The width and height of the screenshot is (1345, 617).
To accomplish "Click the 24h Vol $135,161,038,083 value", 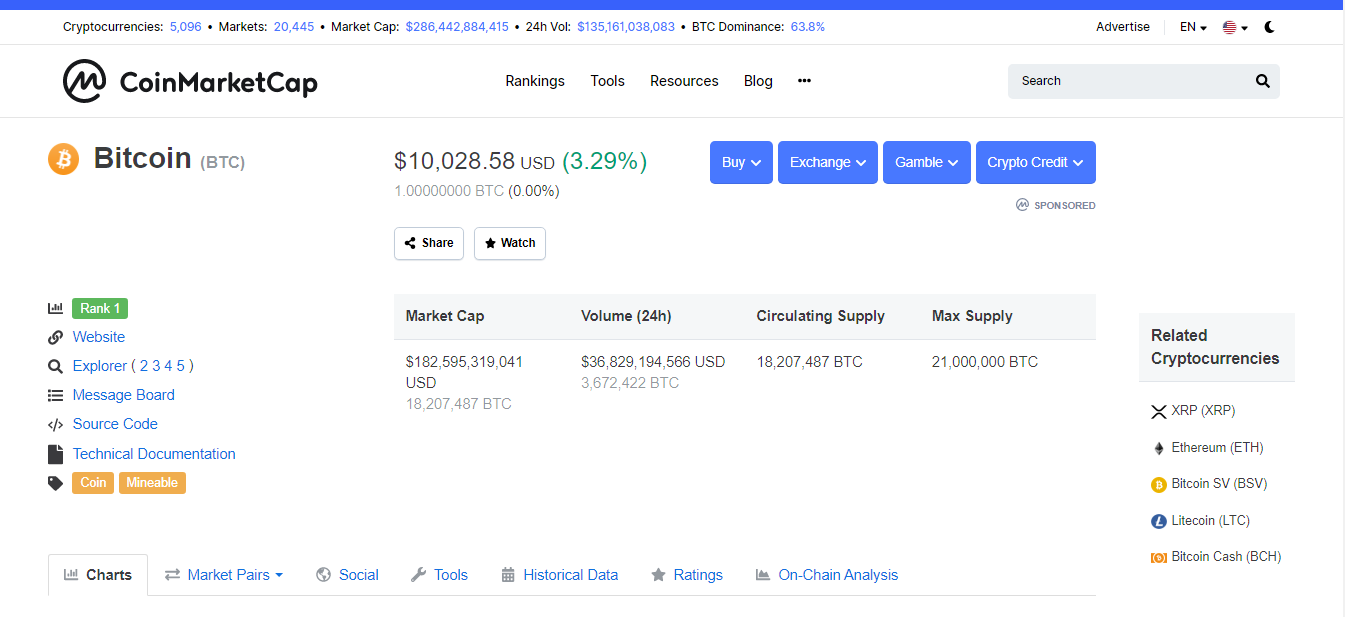I will tap(626, 27).
